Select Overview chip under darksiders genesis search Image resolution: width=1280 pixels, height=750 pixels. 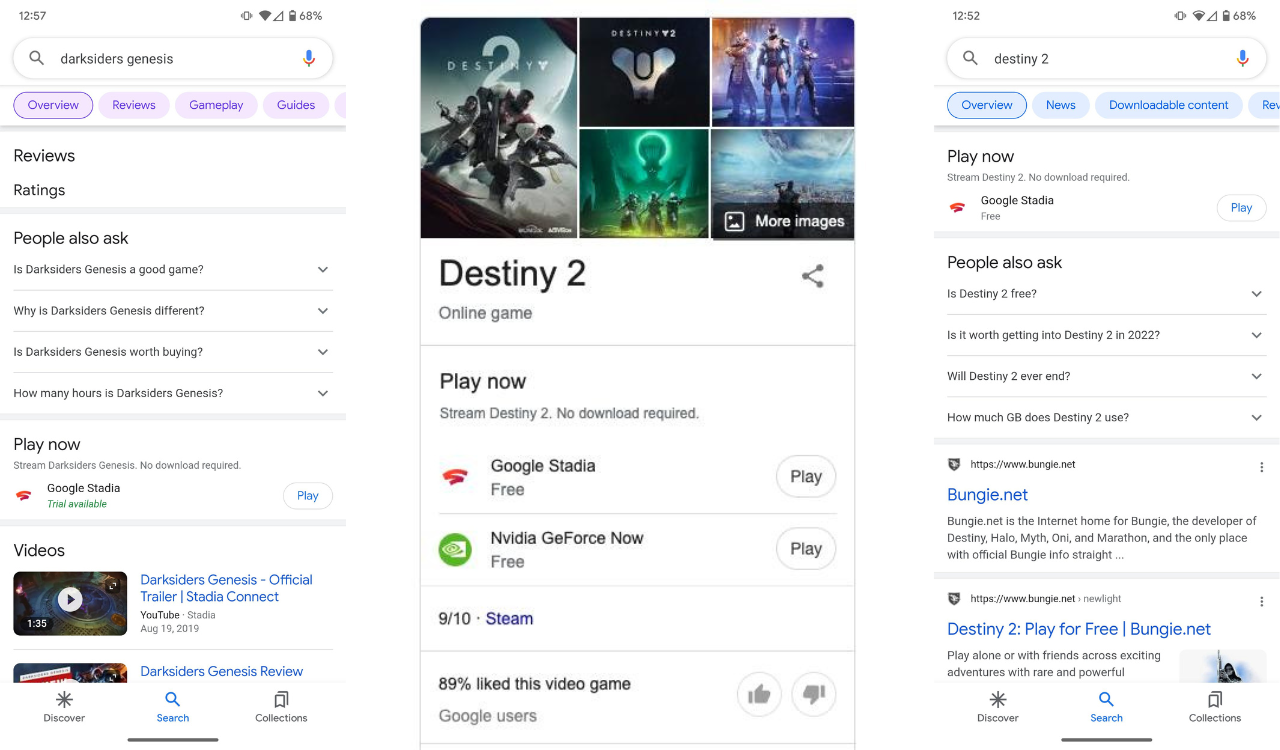coord(53,105)
